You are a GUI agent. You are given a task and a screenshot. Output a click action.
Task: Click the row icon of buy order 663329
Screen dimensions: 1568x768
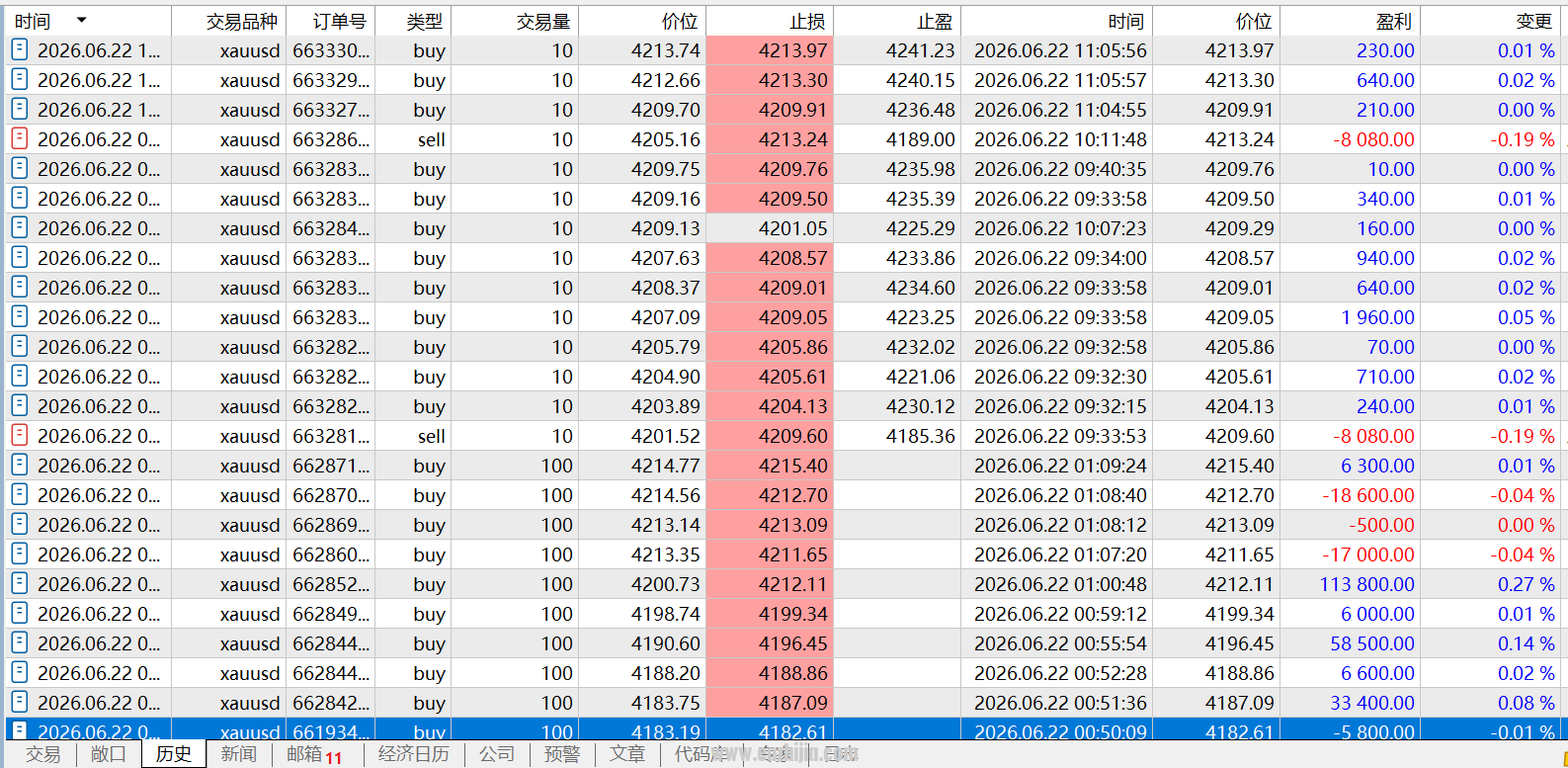[19, 79]
